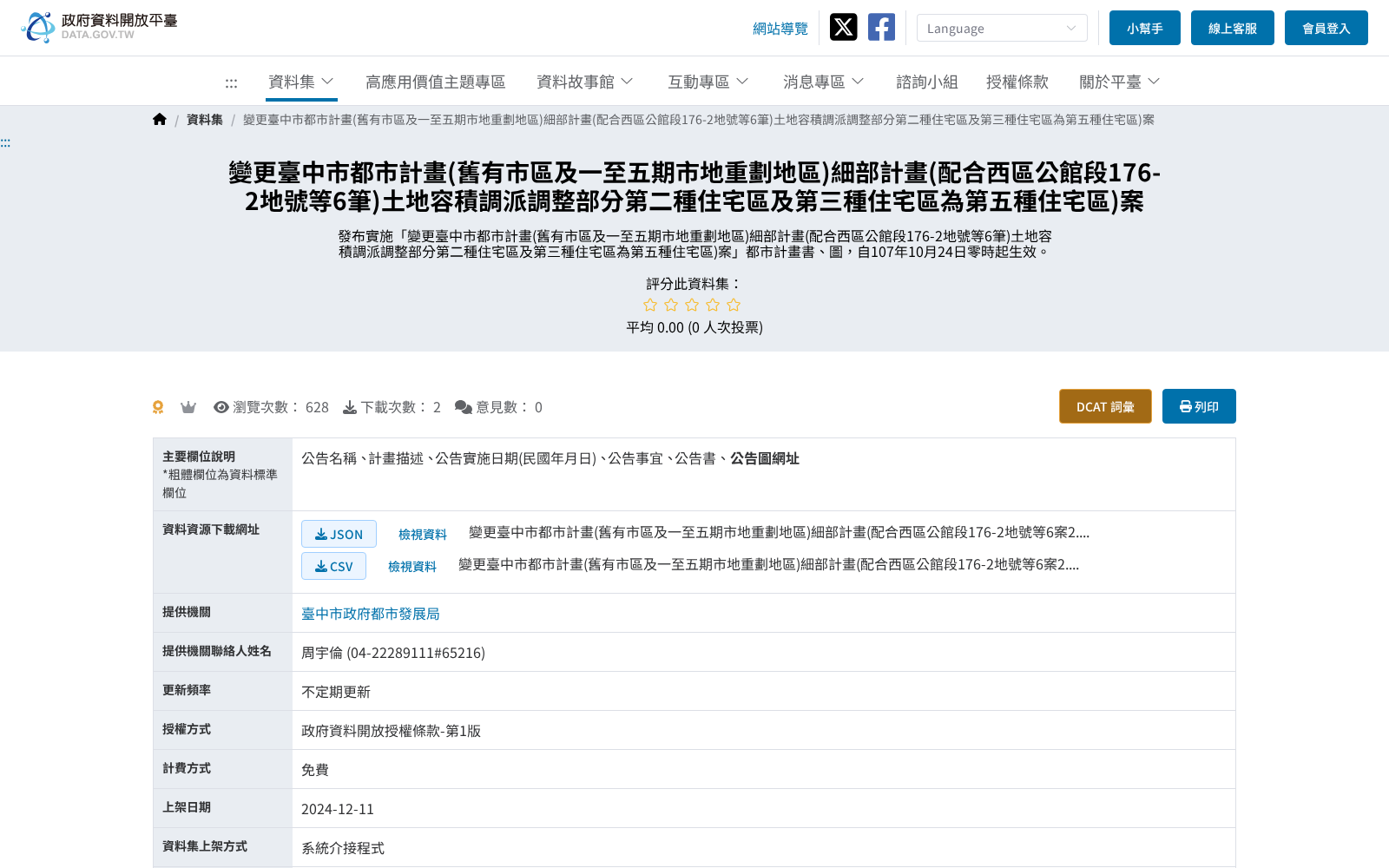Click the 資料資源下載網址 row label
The width and height of the screenshot is (1389, 868).
tap(211, 529)
